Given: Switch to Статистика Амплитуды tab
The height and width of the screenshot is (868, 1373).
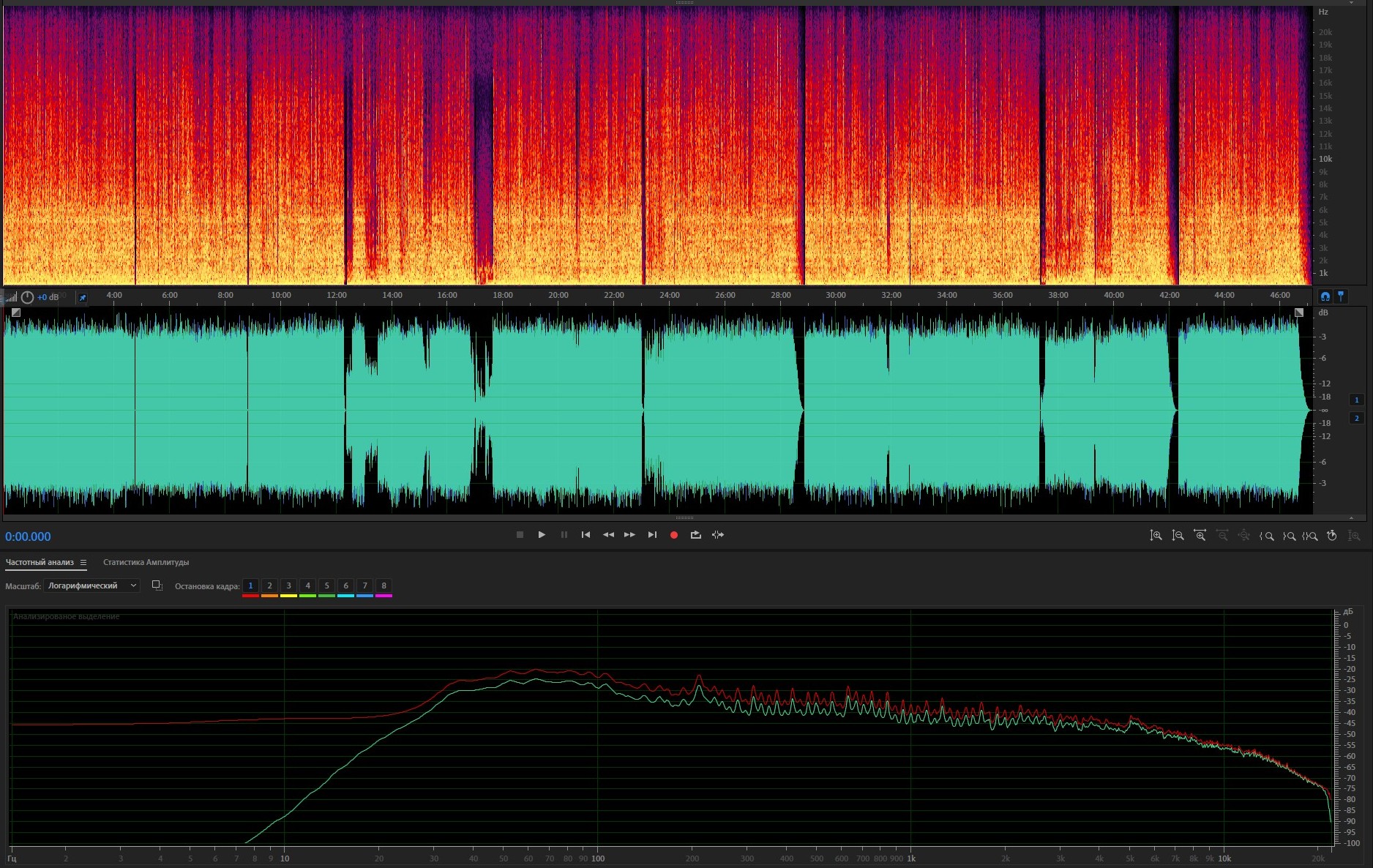Looking at the screenshot, I should [146, 563].
